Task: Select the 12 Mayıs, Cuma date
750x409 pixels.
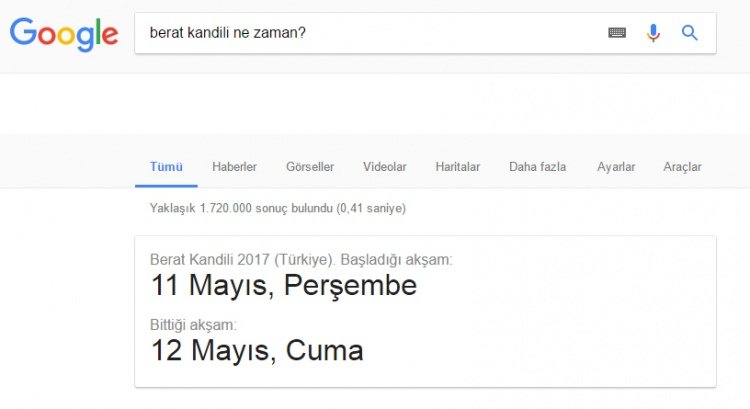Action: 257,351
